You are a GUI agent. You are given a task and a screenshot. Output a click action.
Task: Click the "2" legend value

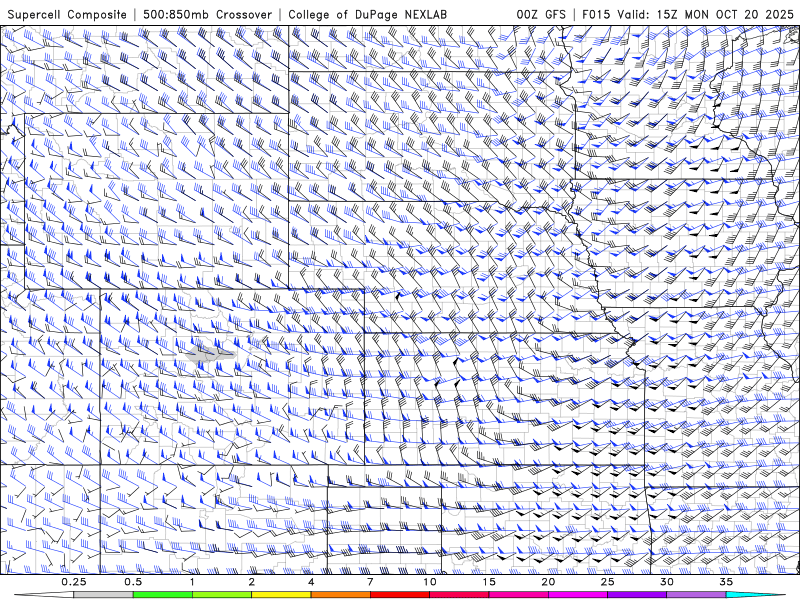[252, 582]
